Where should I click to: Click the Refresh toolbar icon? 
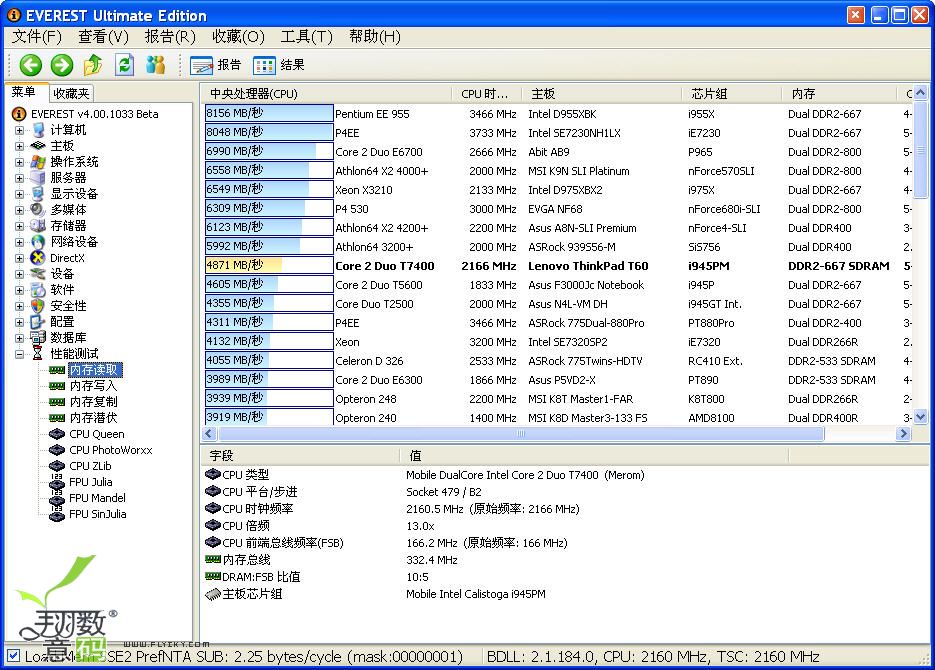pyautogui.click(x=124, y=64)
